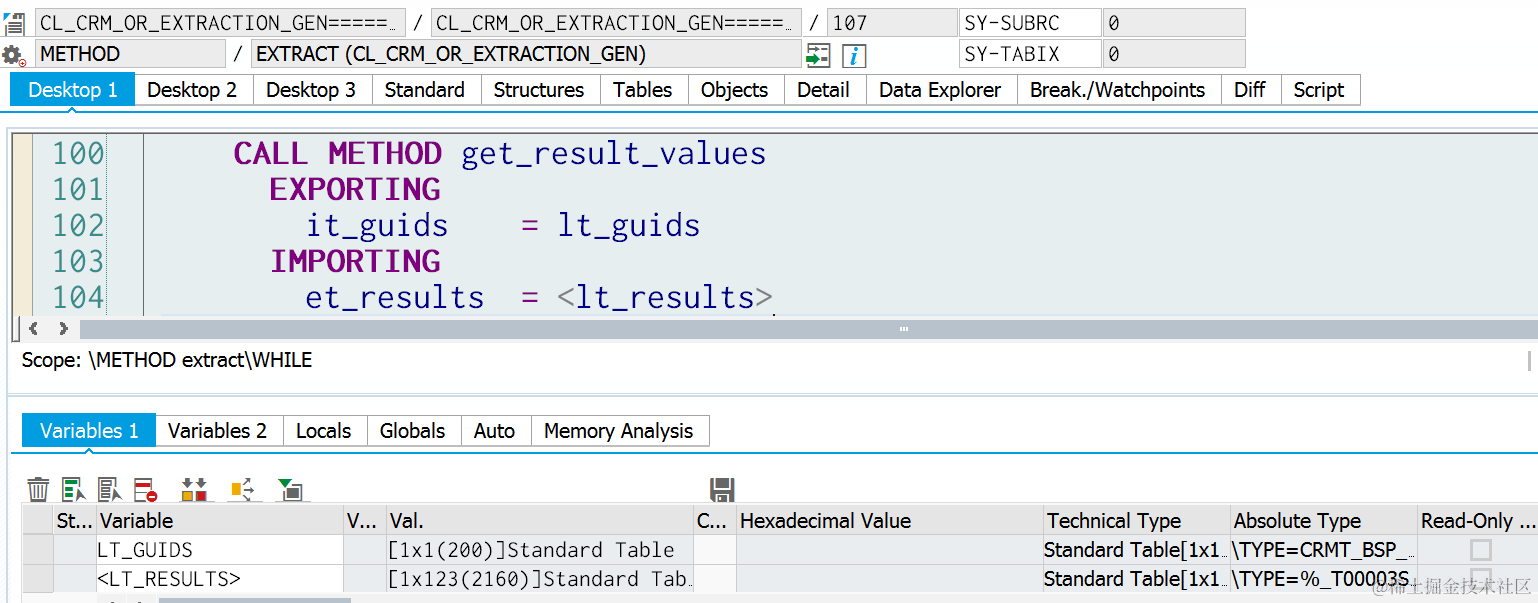This screenshot has height=603, width=1538.
Task: Click the METHOD event type field
Action: 131,54
